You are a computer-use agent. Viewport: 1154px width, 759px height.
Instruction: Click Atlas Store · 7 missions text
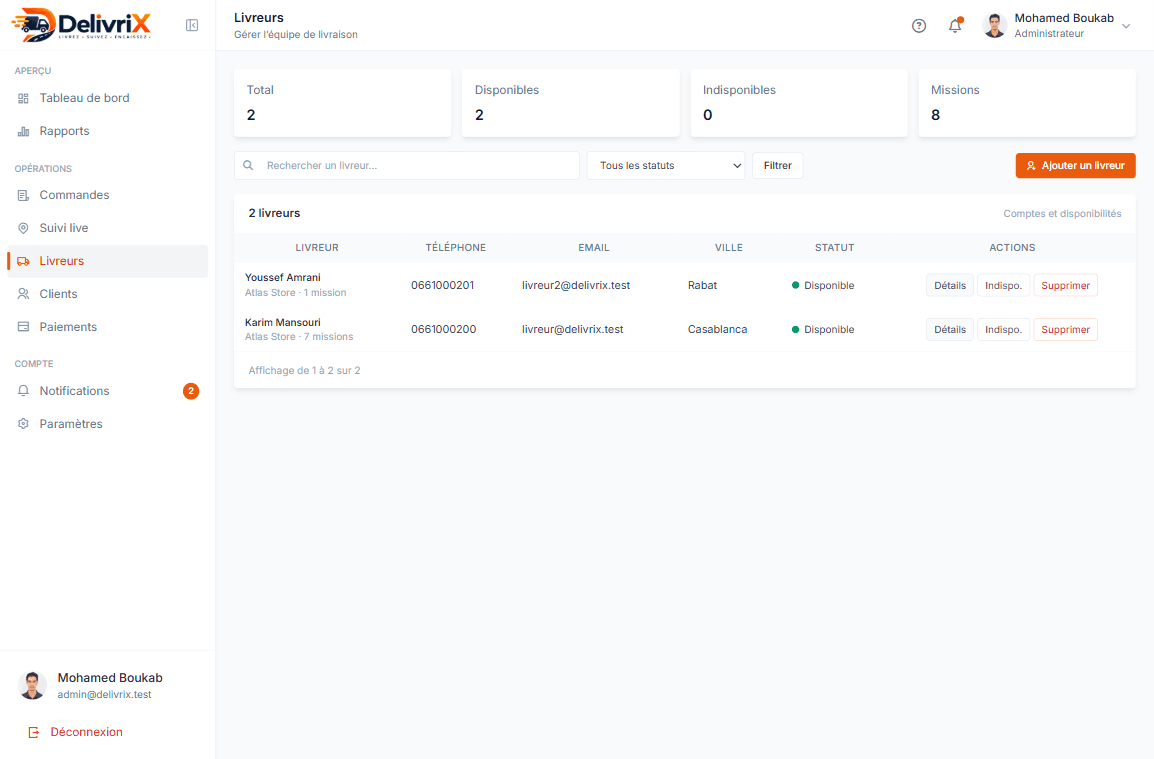click(x=299, y=337)
